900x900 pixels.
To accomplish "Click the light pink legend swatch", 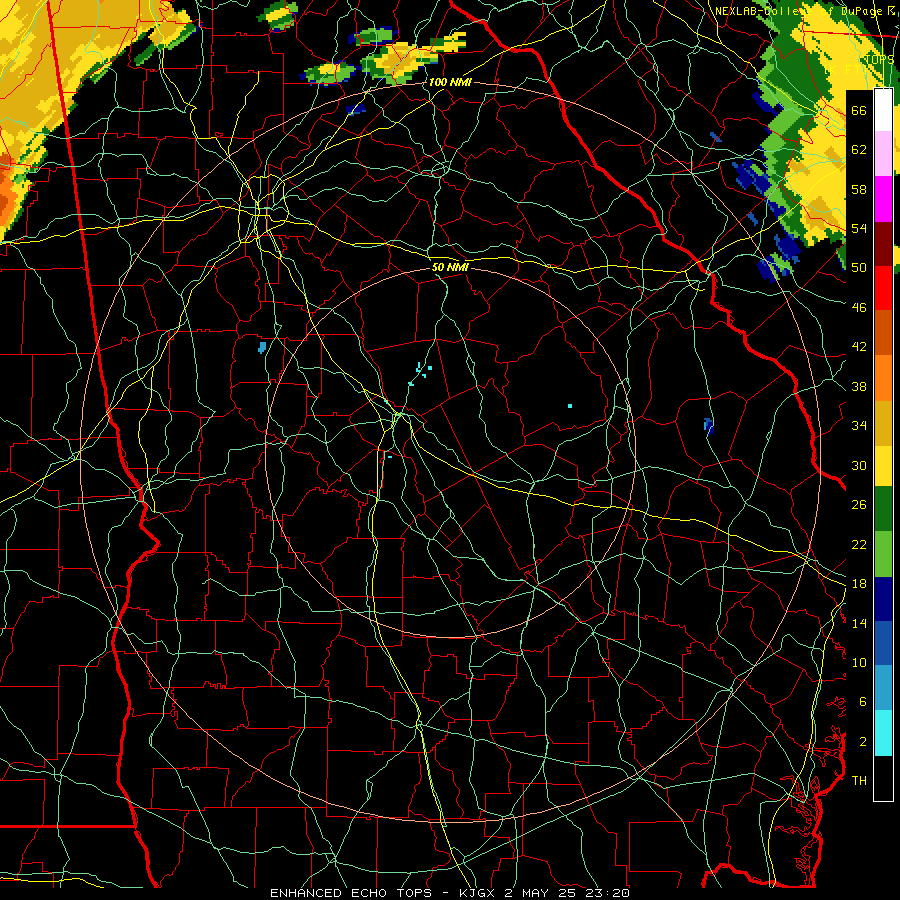I will point(883,154).
